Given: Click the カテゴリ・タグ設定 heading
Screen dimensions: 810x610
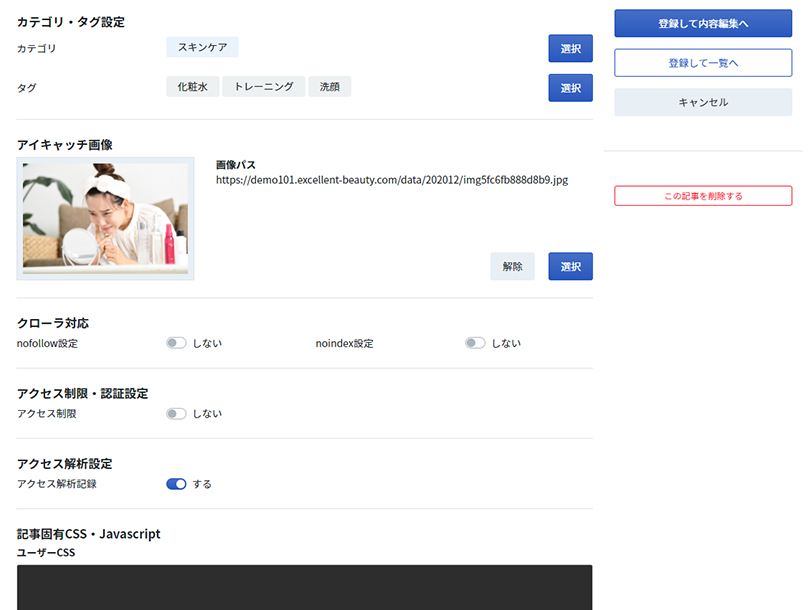Looking at the screenshot, I should coord(71,22).
